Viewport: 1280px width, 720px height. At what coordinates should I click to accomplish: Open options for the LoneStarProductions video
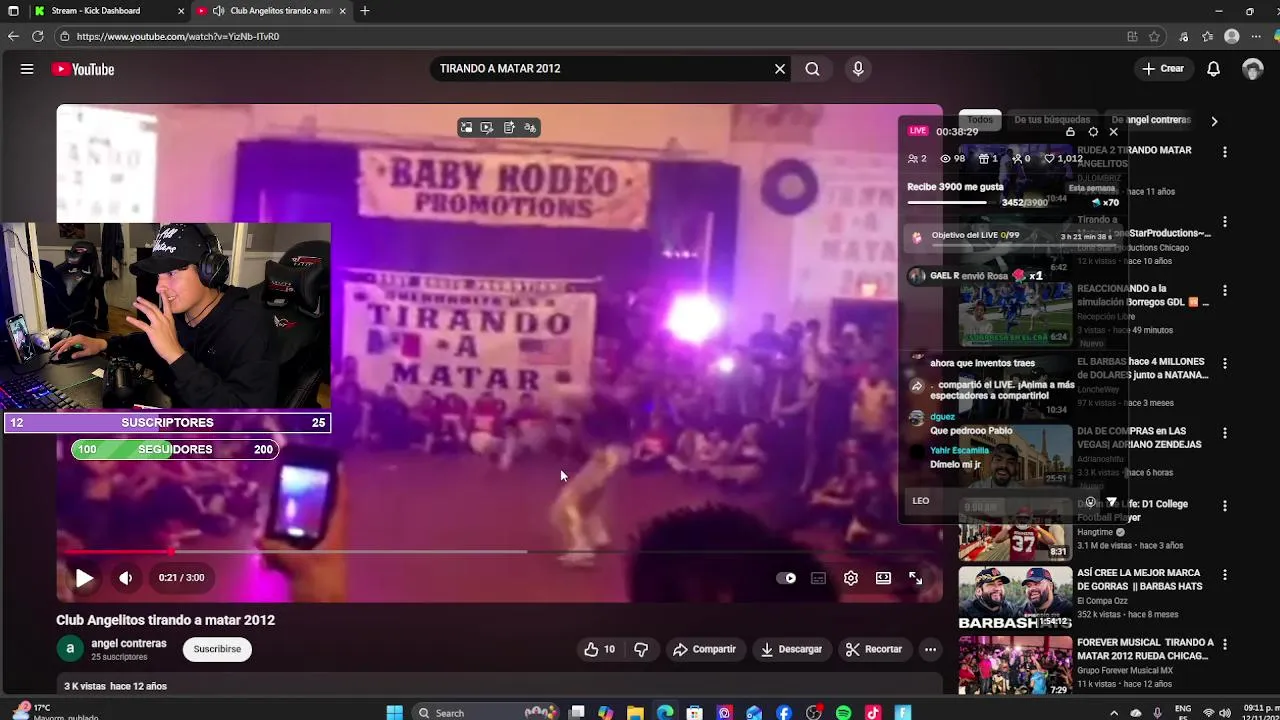pyautogui.click(x=1225, y=222)
